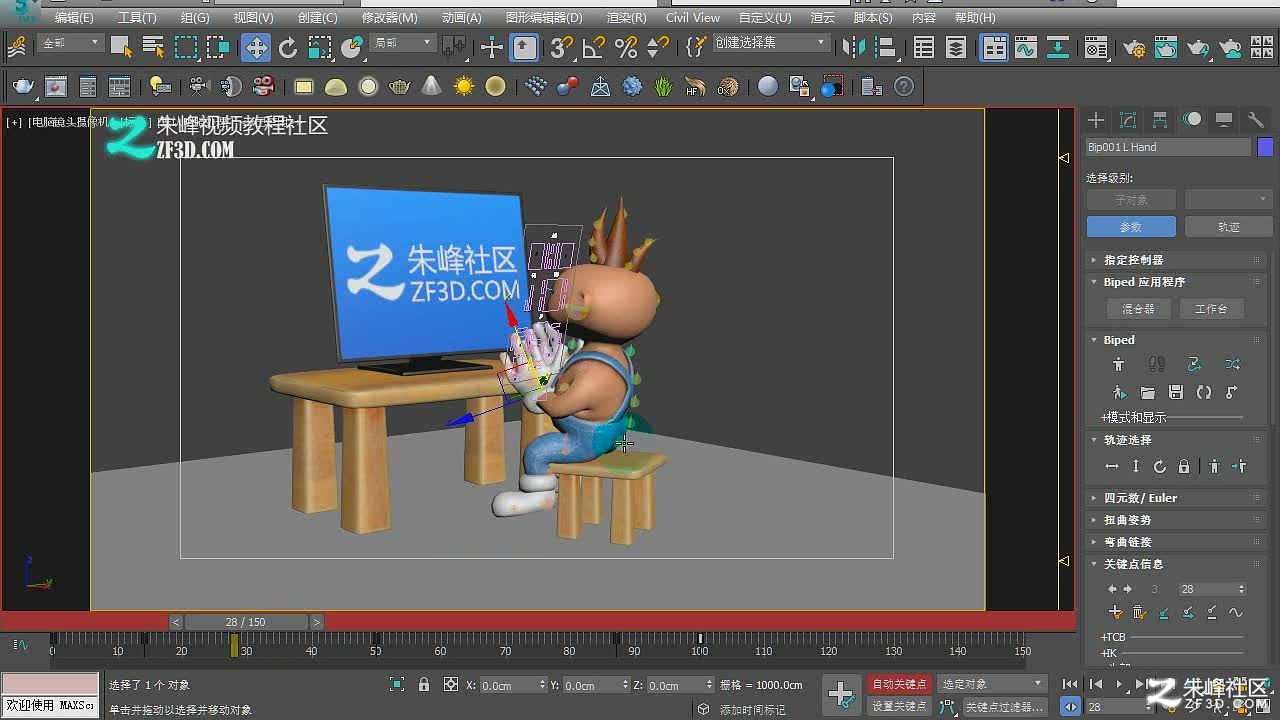Toggle the 3D Snaps button

(x=561, y=47)
